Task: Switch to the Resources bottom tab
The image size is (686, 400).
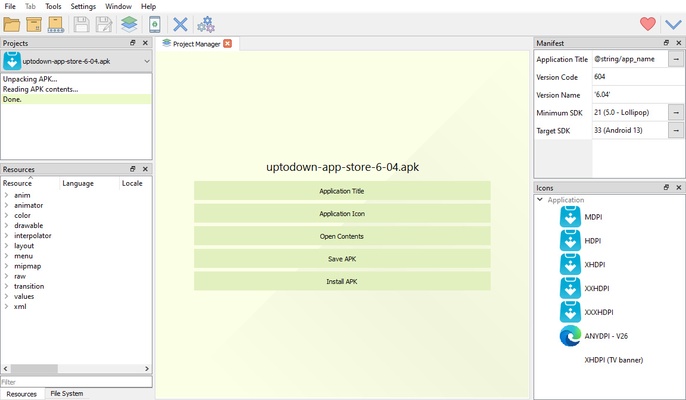Action: coord(21,394)
